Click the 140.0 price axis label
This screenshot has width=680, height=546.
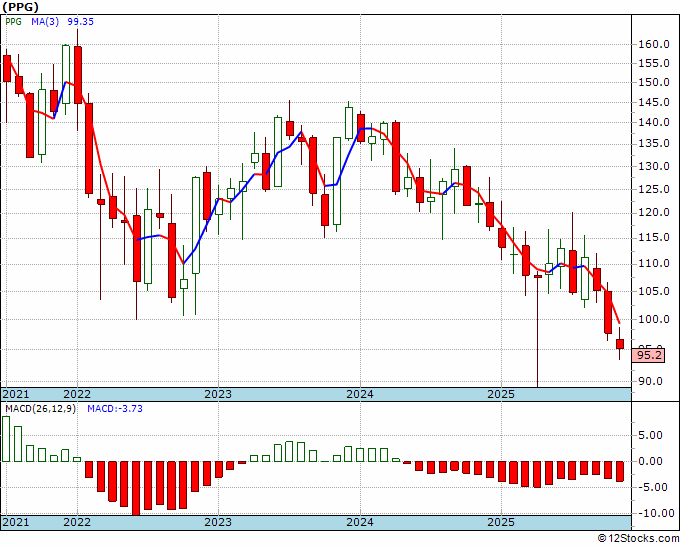coord(654,123)
